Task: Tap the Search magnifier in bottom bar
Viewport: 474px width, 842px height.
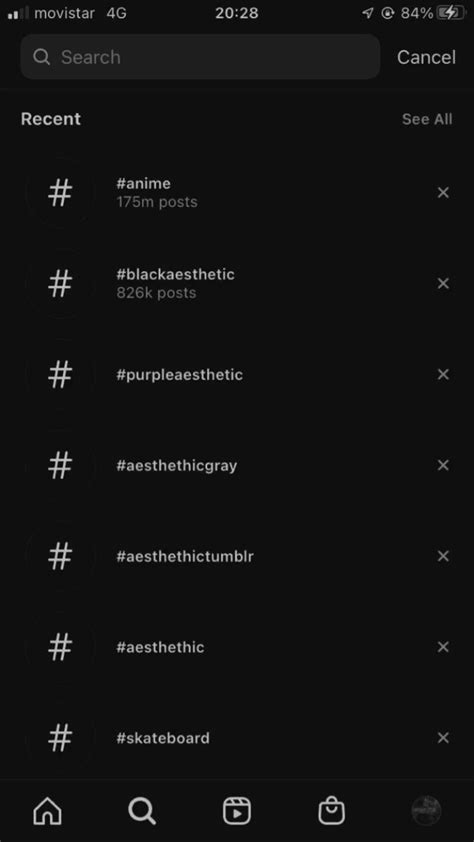Action: [142, 810]
